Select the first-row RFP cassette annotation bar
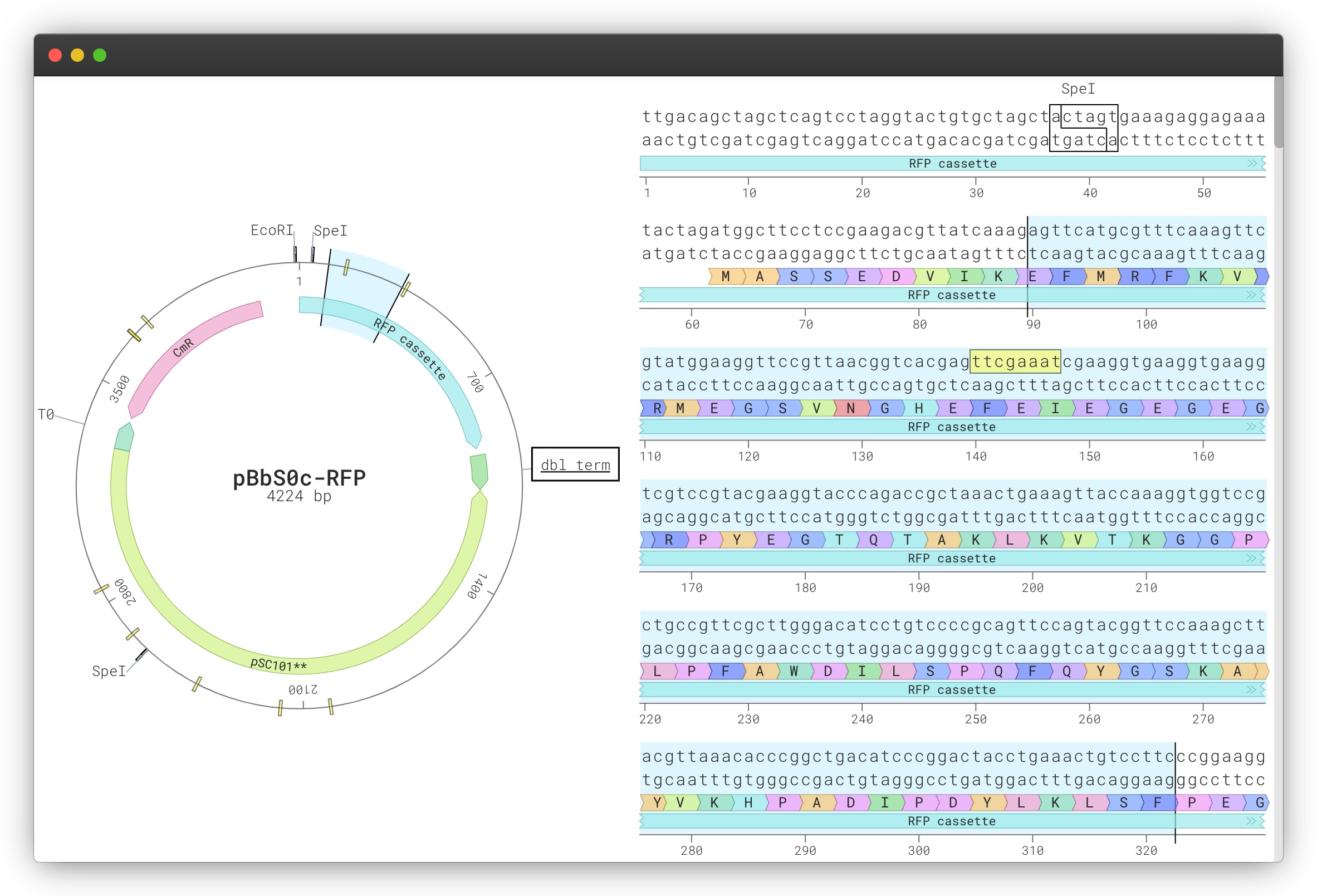The image size is (1317, 896). tap(952, 164)
